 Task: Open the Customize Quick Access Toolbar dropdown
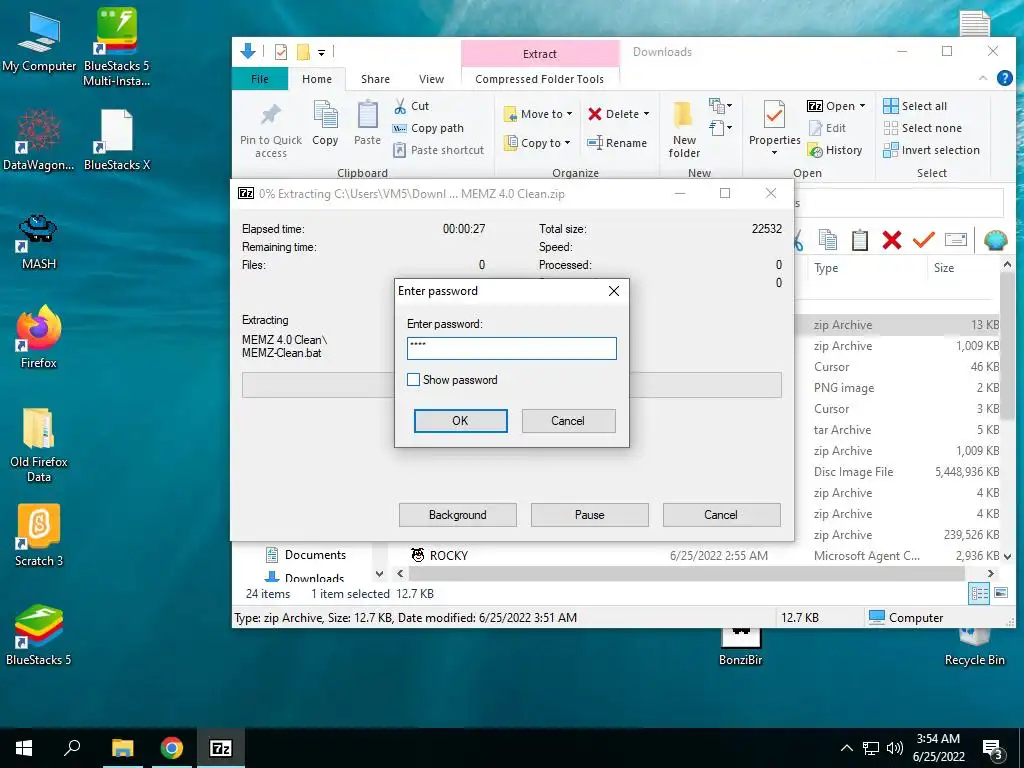tap(321, 52)
